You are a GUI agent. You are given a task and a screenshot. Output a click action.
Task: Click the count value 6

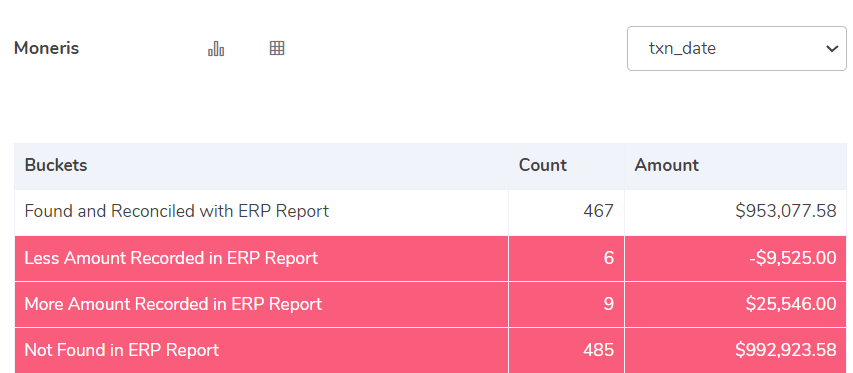pos(609,258)
